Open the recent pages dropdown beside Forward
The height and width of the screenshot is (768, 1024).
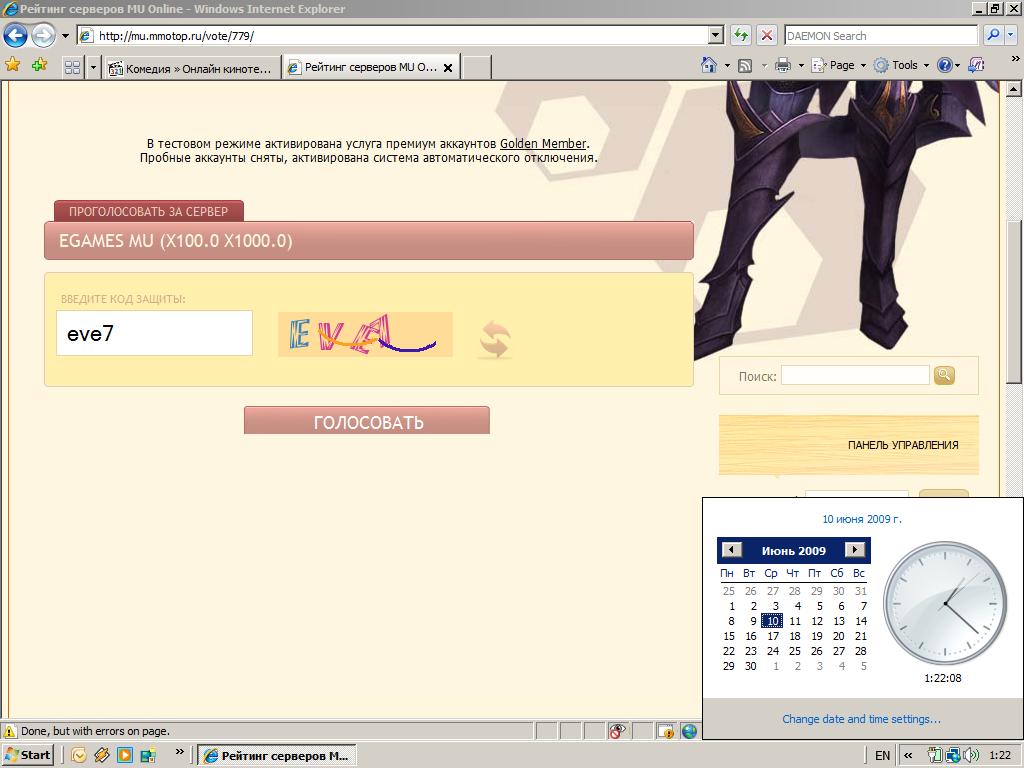point(65,36)
